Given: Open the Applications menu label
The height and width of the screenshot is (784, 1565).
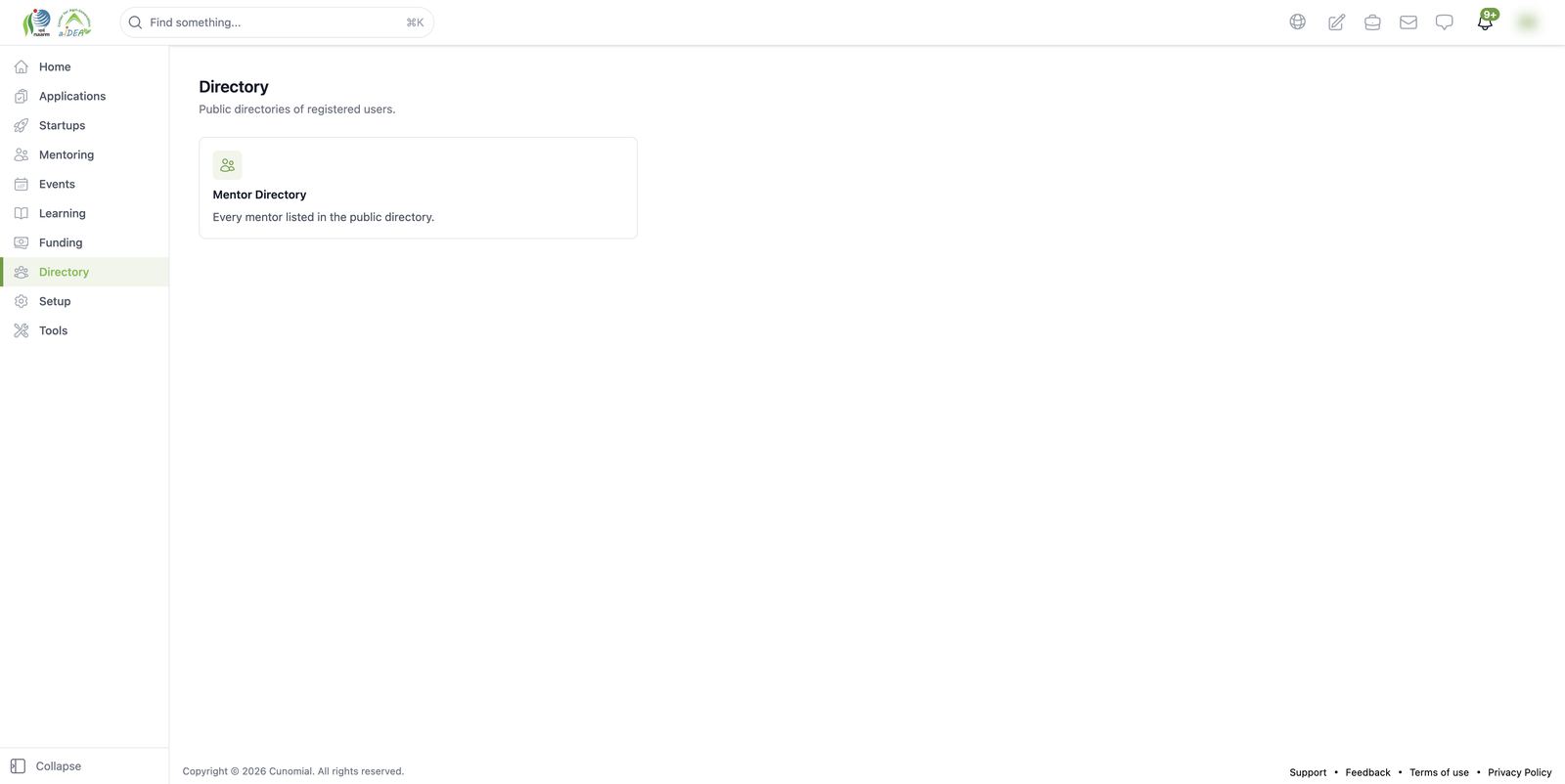Looking at the screenshot, I should coord(72,96).
